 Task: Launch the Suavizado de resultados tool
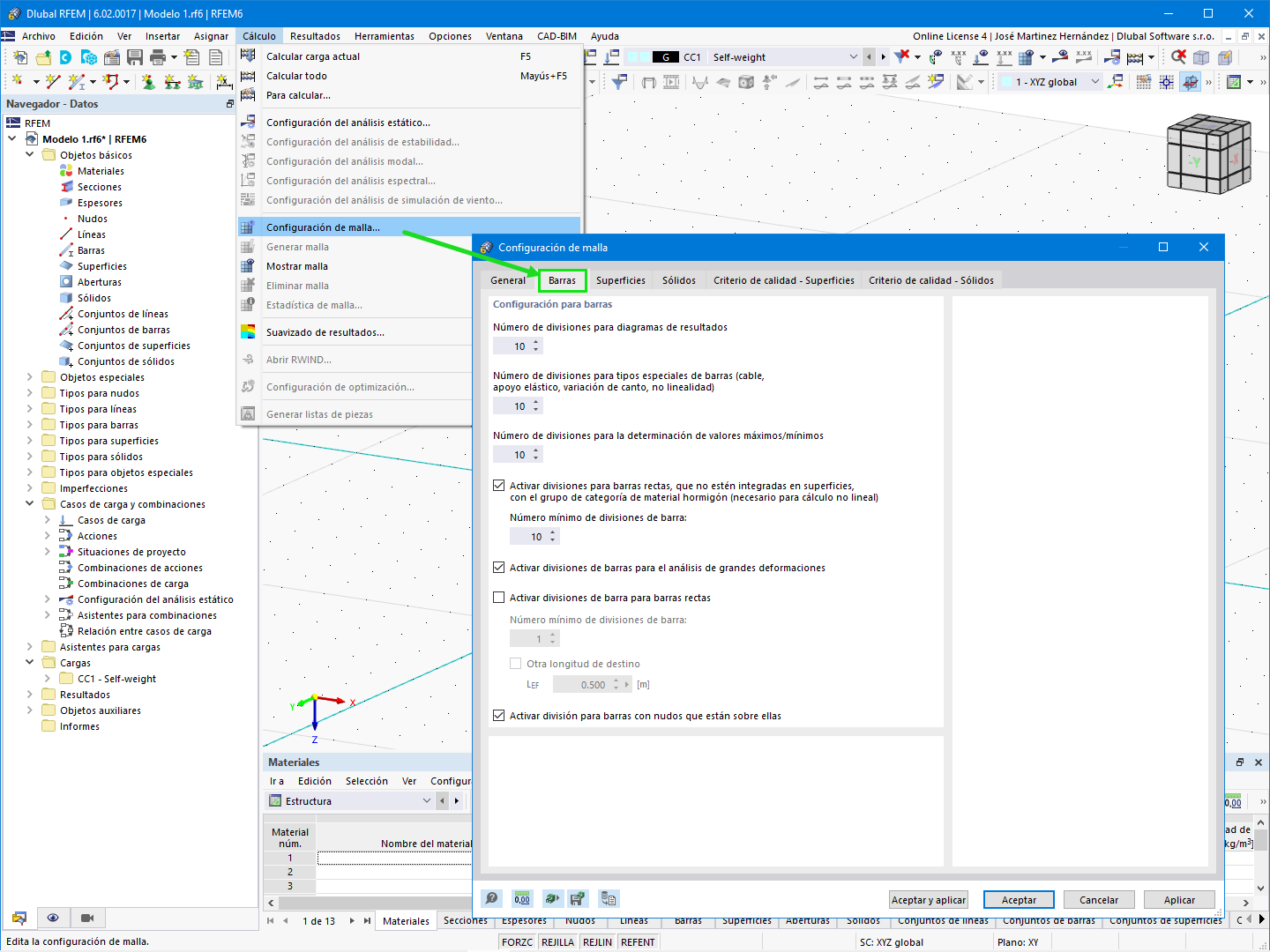pyautogui.click(x=248, y=331)
